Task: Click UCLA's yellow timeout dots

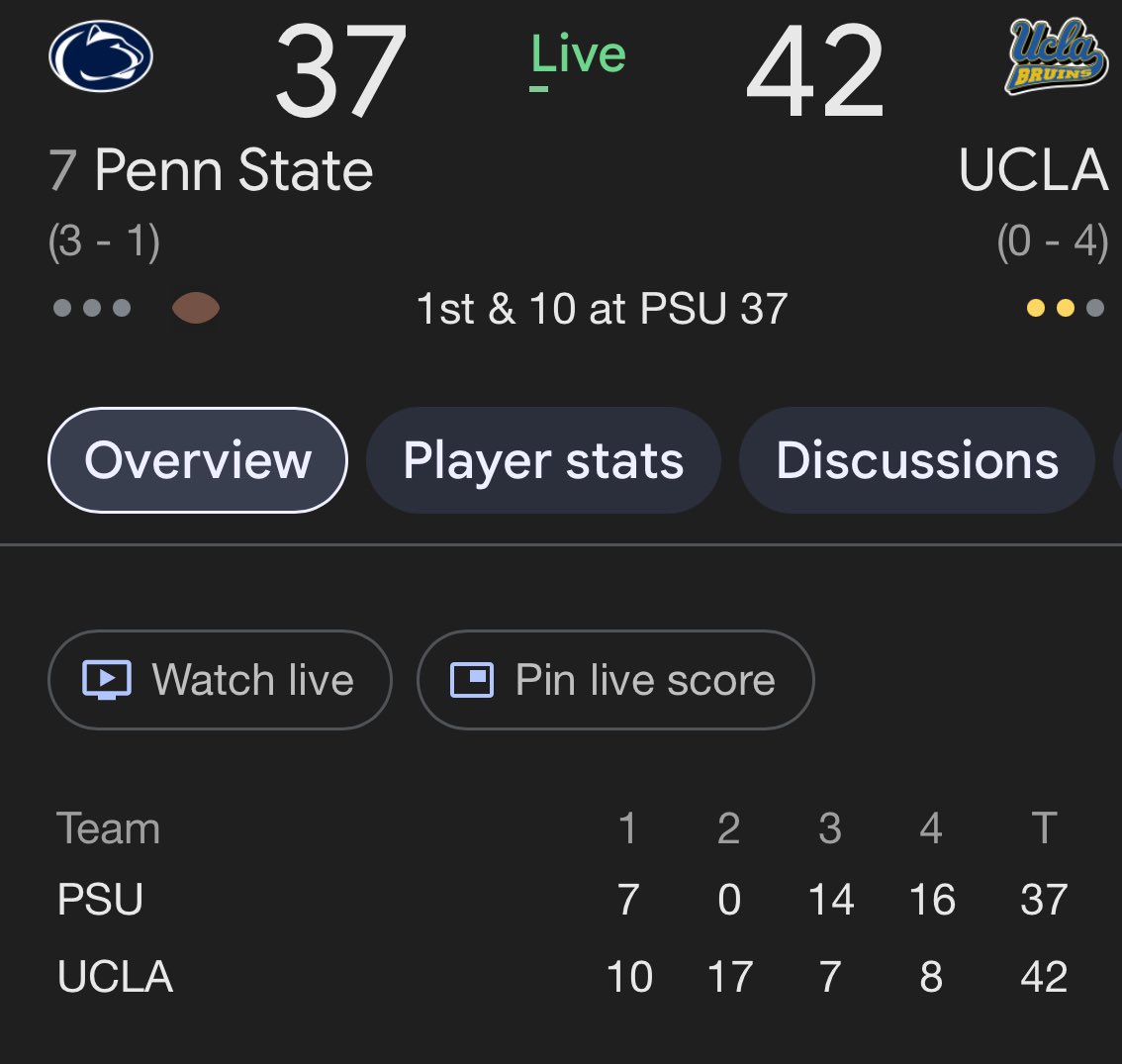Action: [1065, 308]
